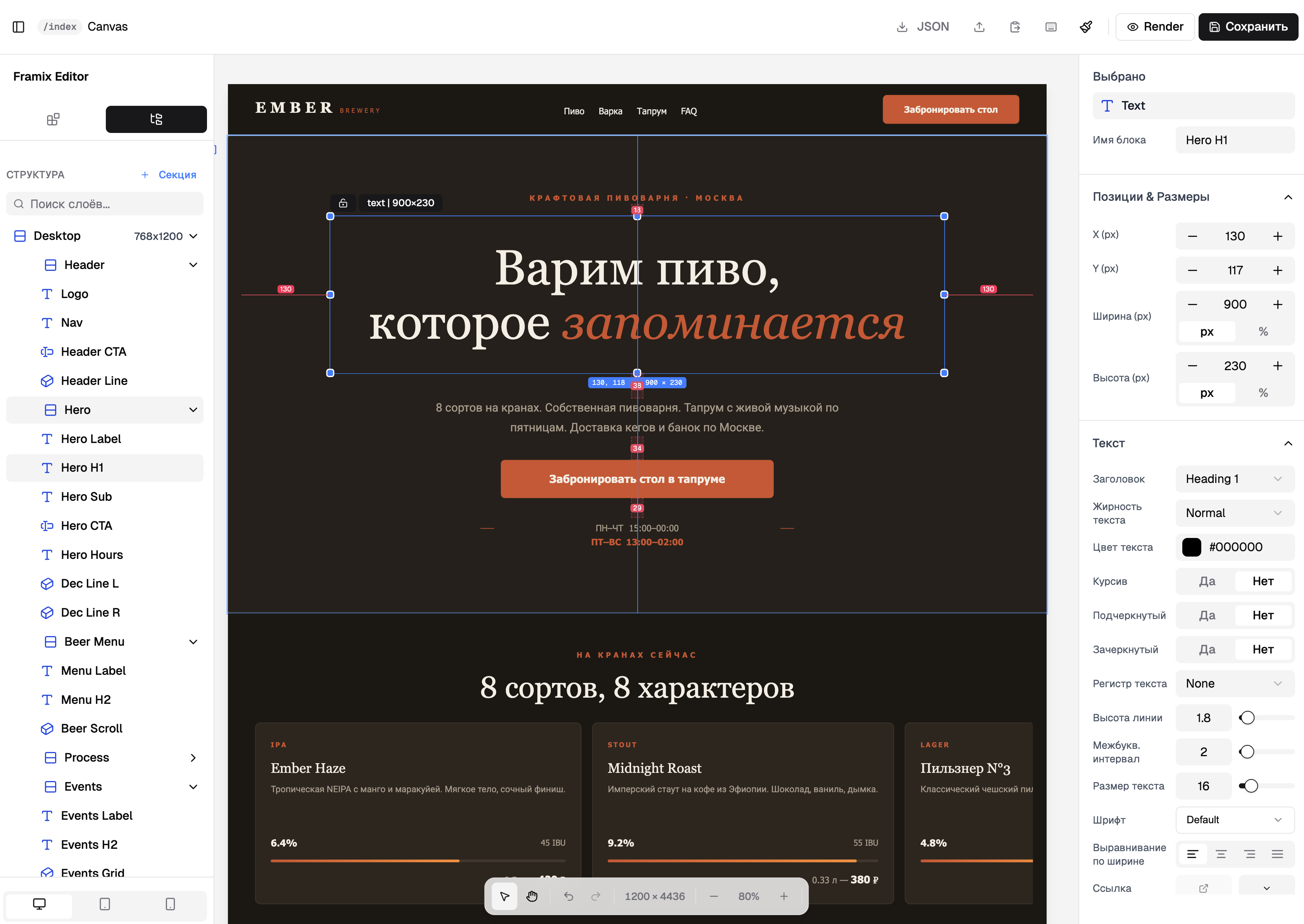Toggle the left sidebar panel icon
The height and width of the screenshot is (924, 1304).
(x=18, y=27)
